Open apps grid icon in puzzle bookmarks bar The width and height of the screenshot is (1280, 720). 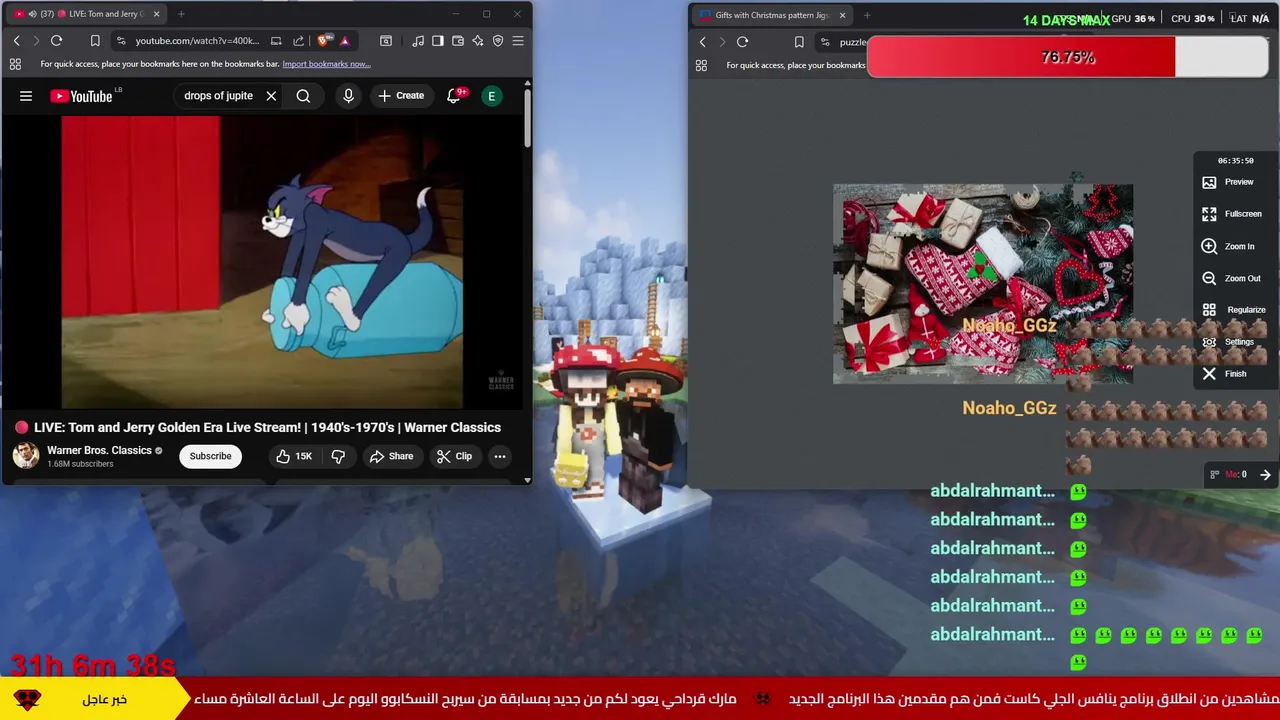pos(701,65)
